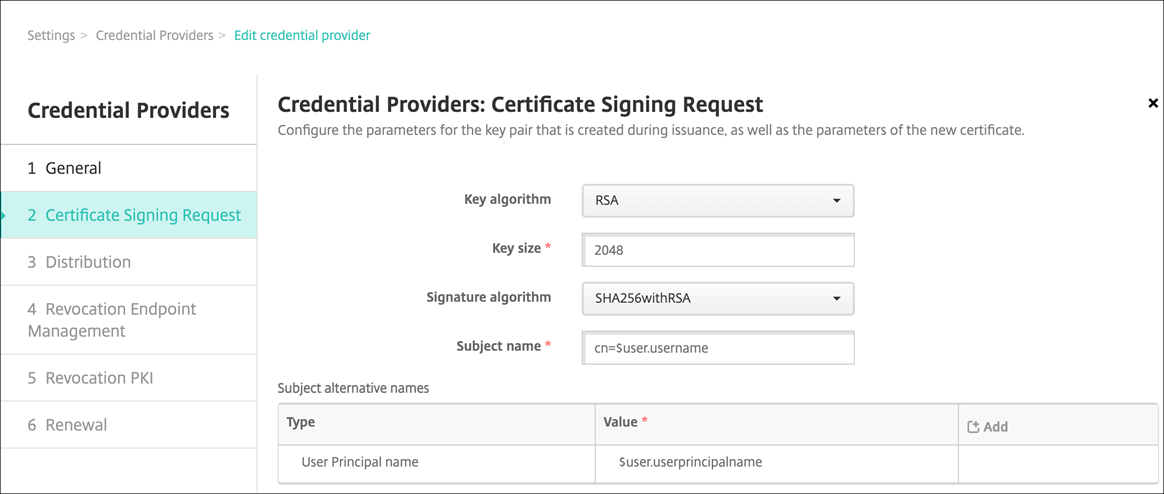Click the Key size input field
The width and height of the screenshot is (1164, 494).
tap(717, 250)
